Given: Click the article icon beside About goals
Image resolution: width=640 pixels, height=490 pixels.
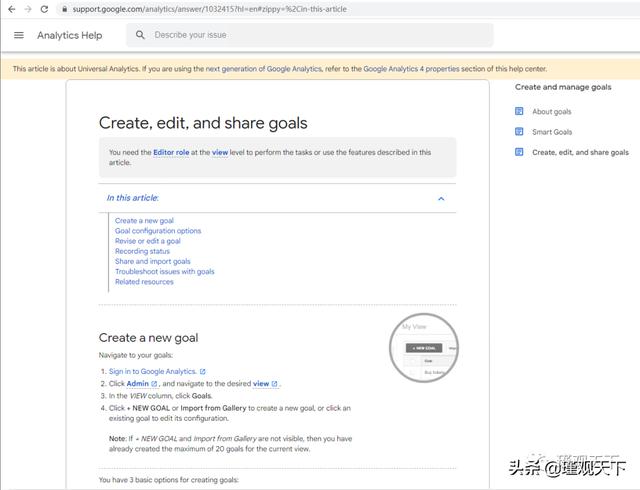Looking at the screenshot, I should (519, 111).
